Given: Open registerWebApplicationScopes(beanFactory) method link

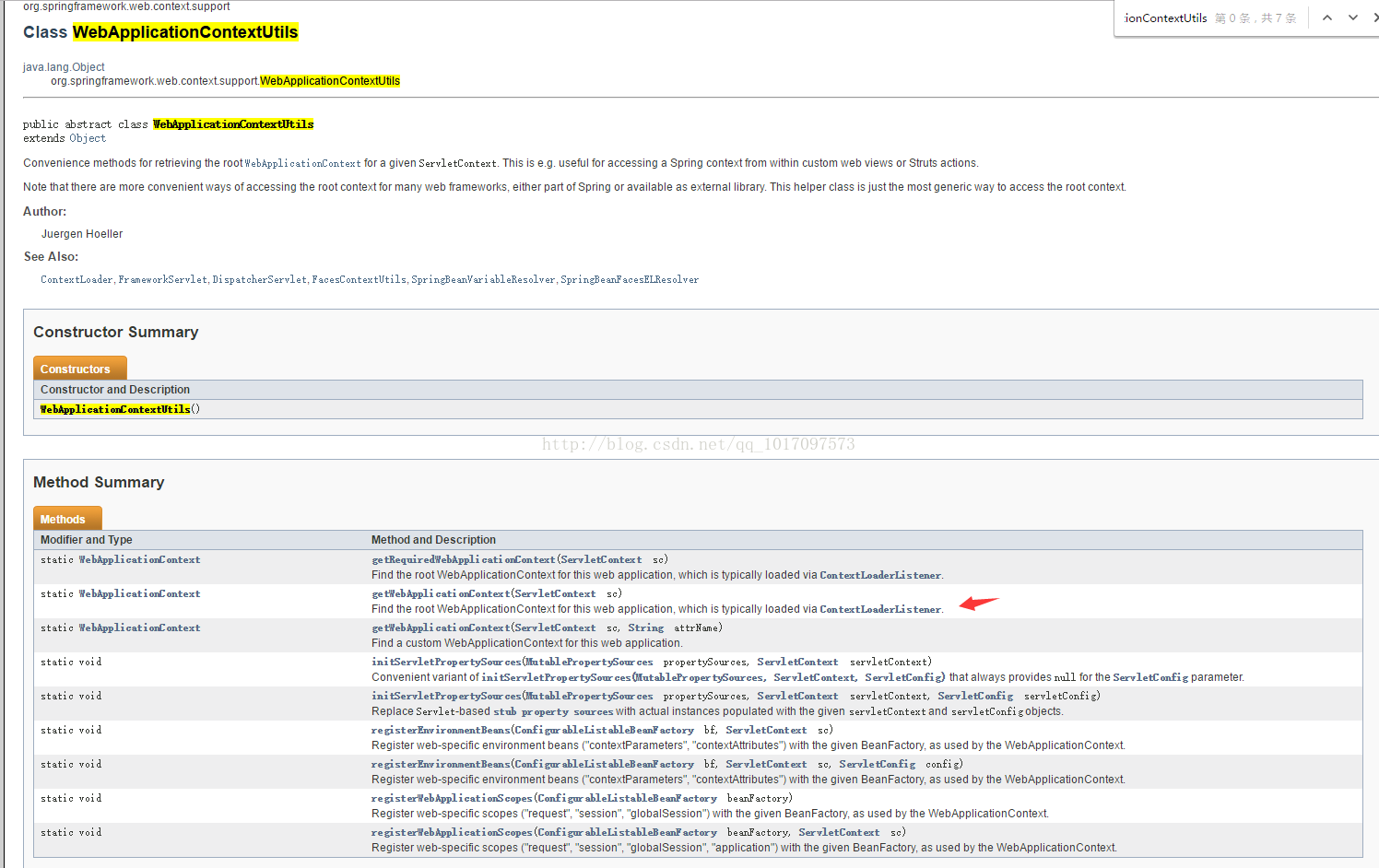Looking at the screenshot, I should pos(452,798).
